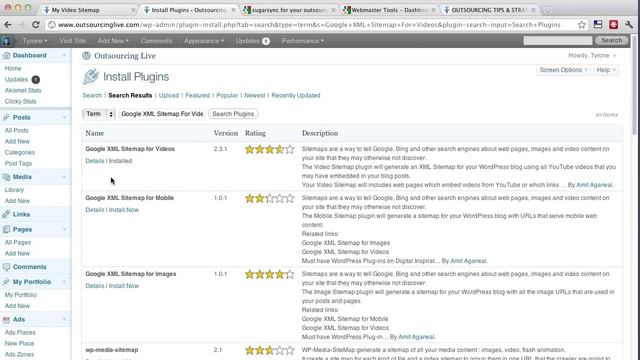The width and height of the screenshot is (640, 360).
Task: Click the WordPress admin bar avatar icon
Action: point(6,41)
